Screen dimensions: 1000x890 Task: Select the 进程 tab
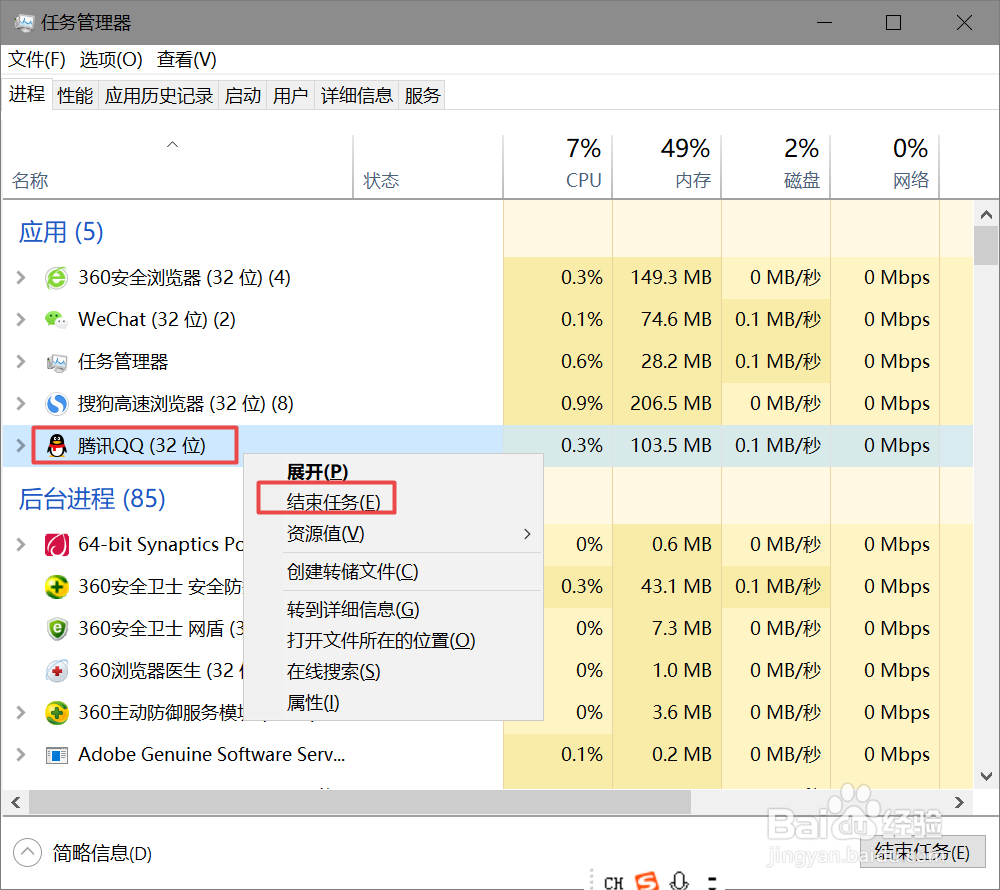[27, 94]
